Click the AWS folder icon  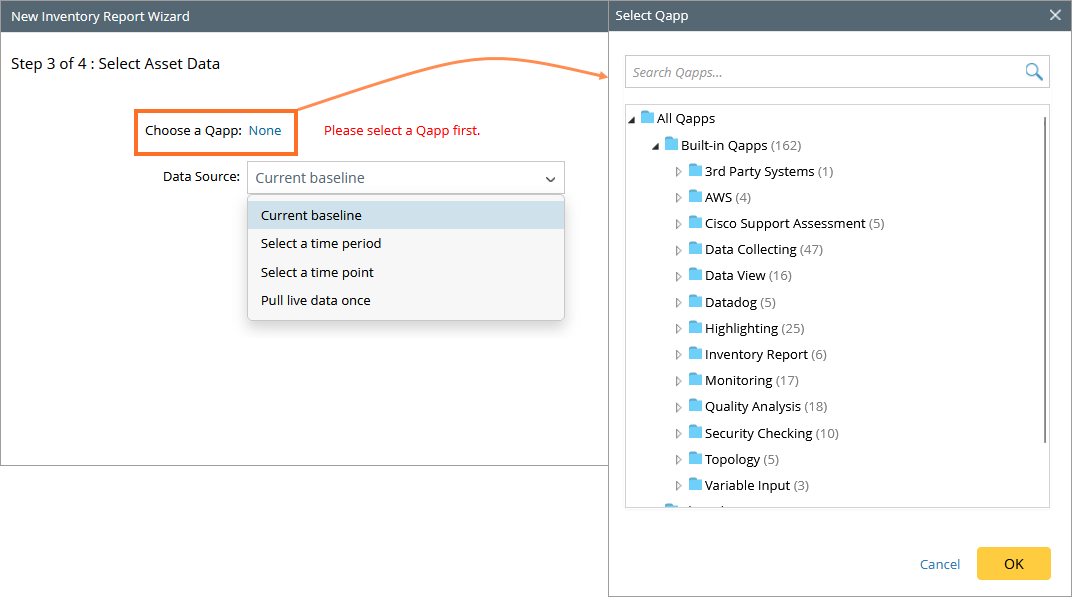[695, 197]
